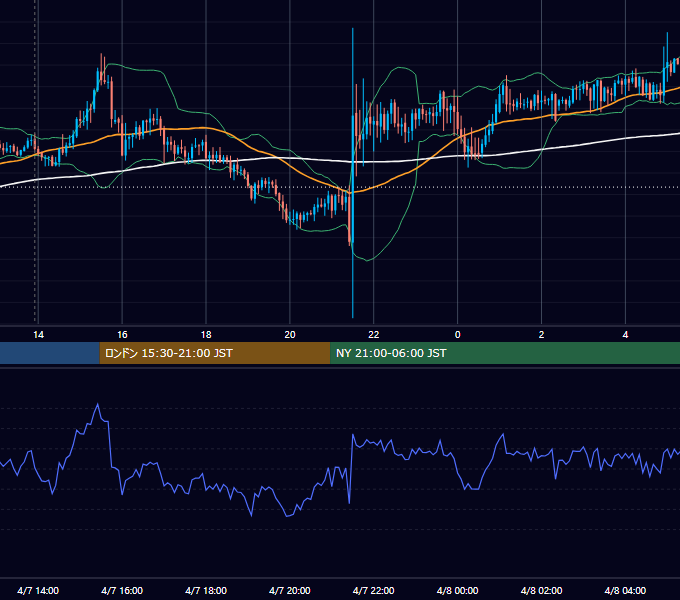Click the 4/7 14:00 date label
The width and height of the screenshot is (680, 600).
tap(38, 590)
